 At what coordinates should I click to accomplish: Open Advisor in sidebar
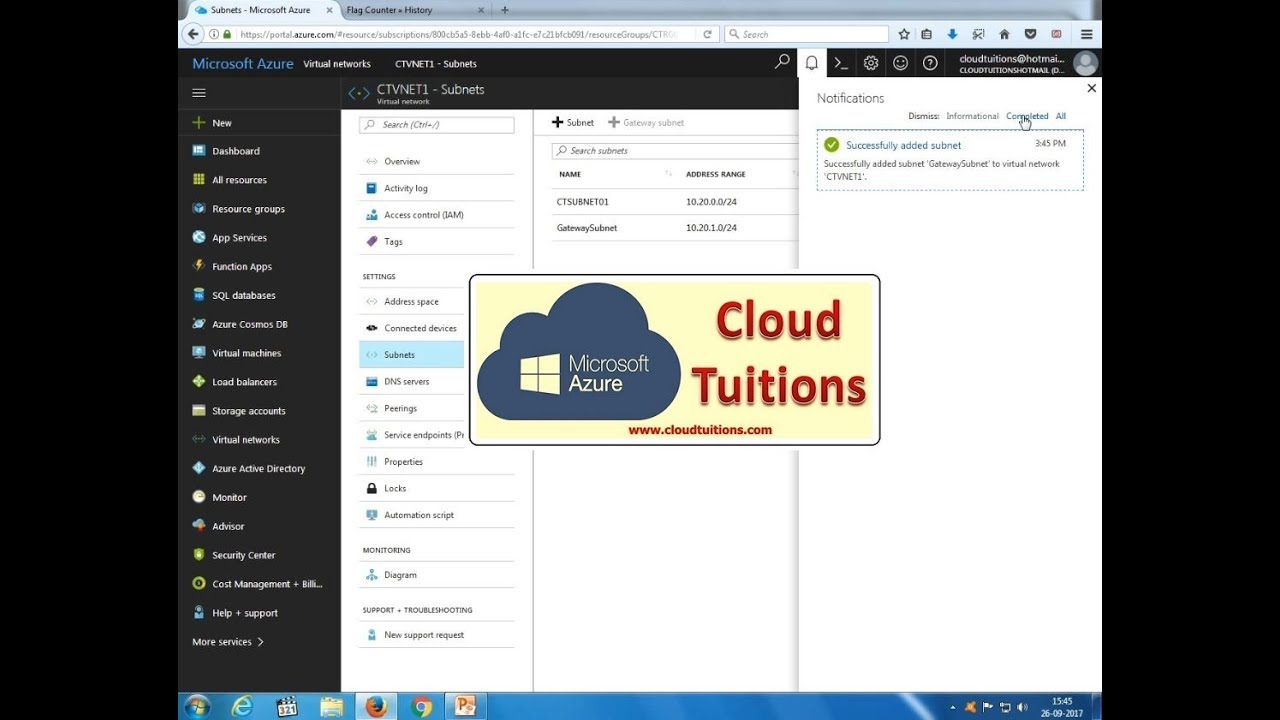228,526
